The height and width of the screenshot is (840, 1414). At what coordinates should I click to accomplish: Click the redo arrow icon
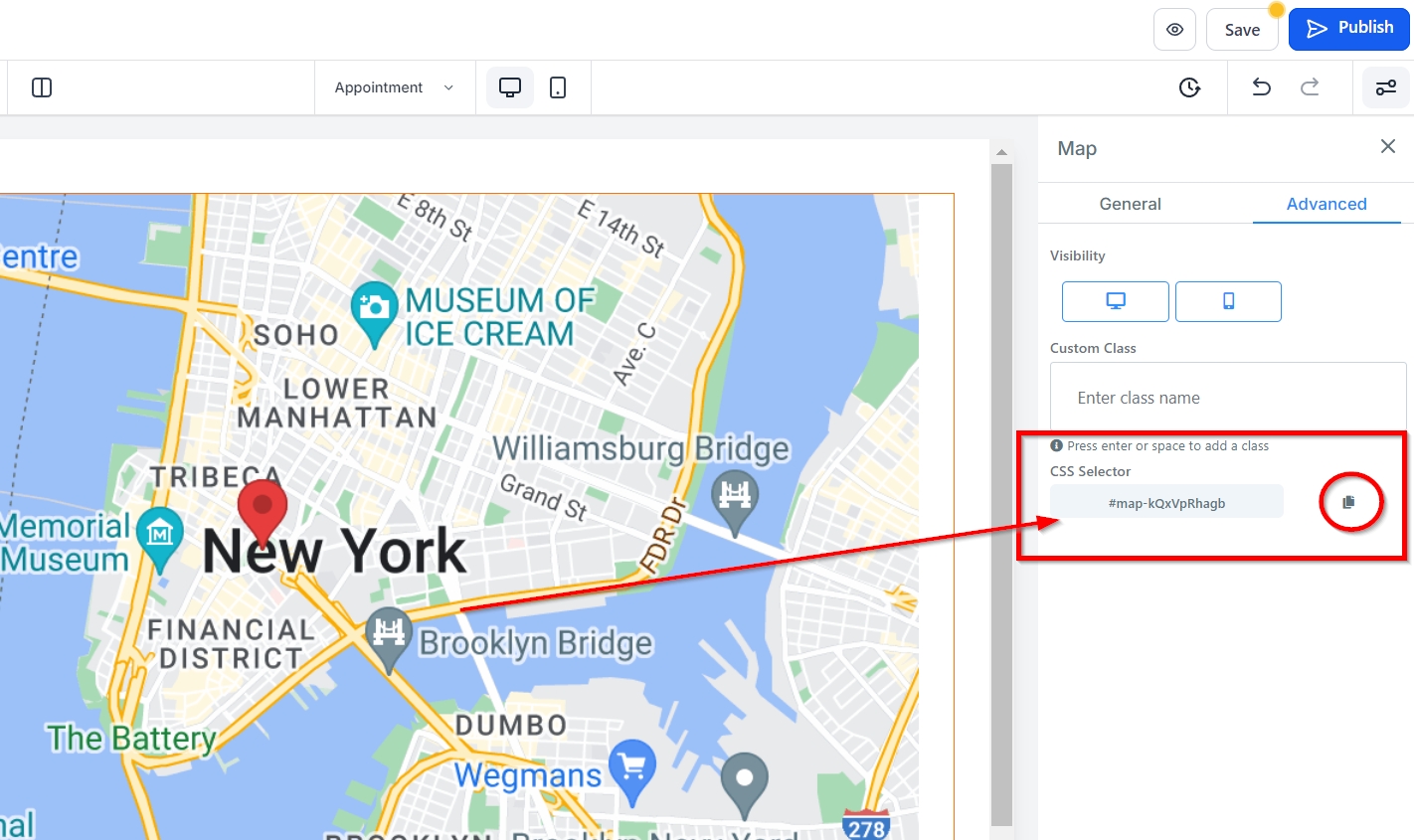coord(1310,87)
